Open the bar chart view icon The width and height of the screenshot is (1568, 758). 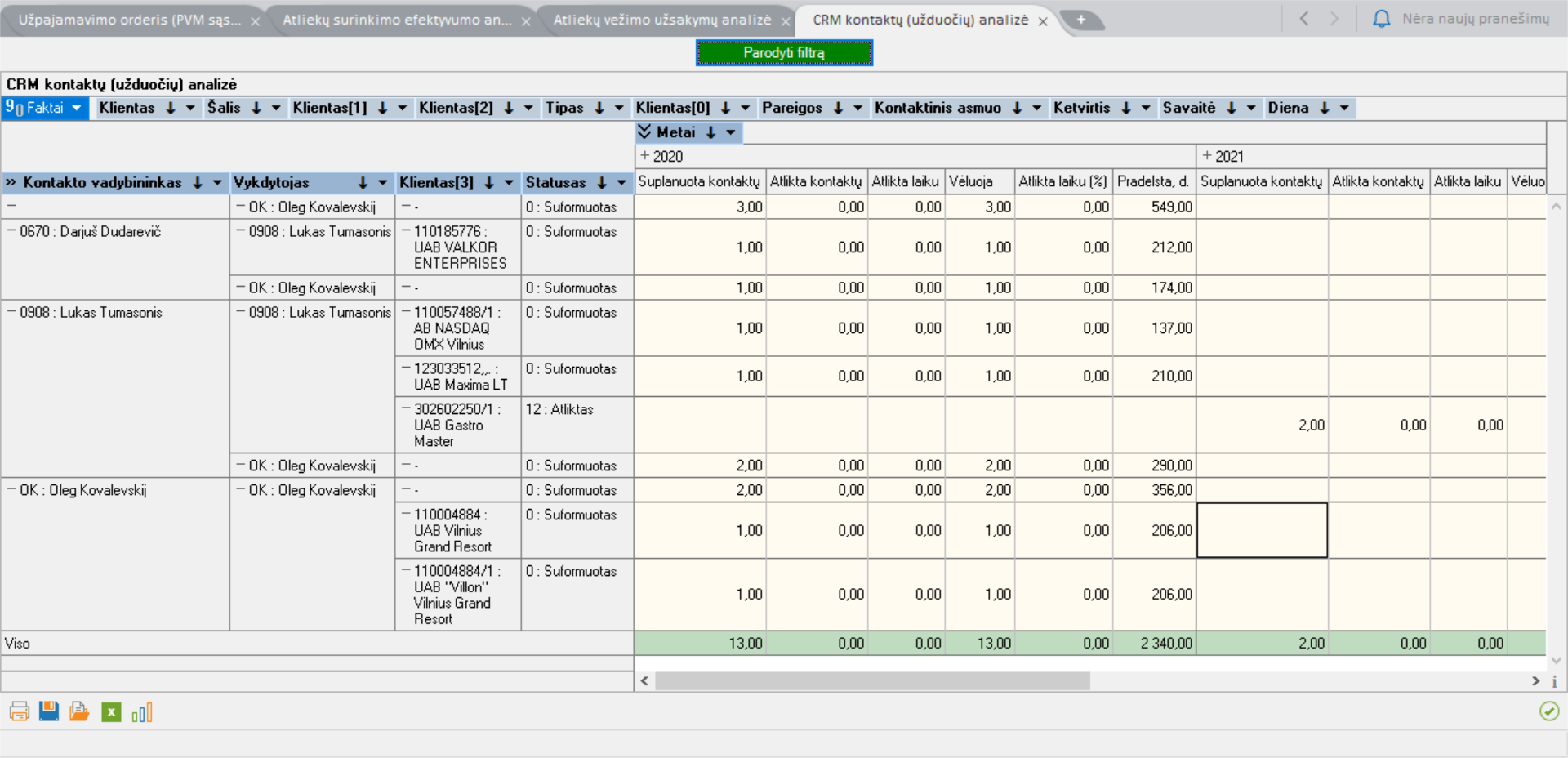142,712
